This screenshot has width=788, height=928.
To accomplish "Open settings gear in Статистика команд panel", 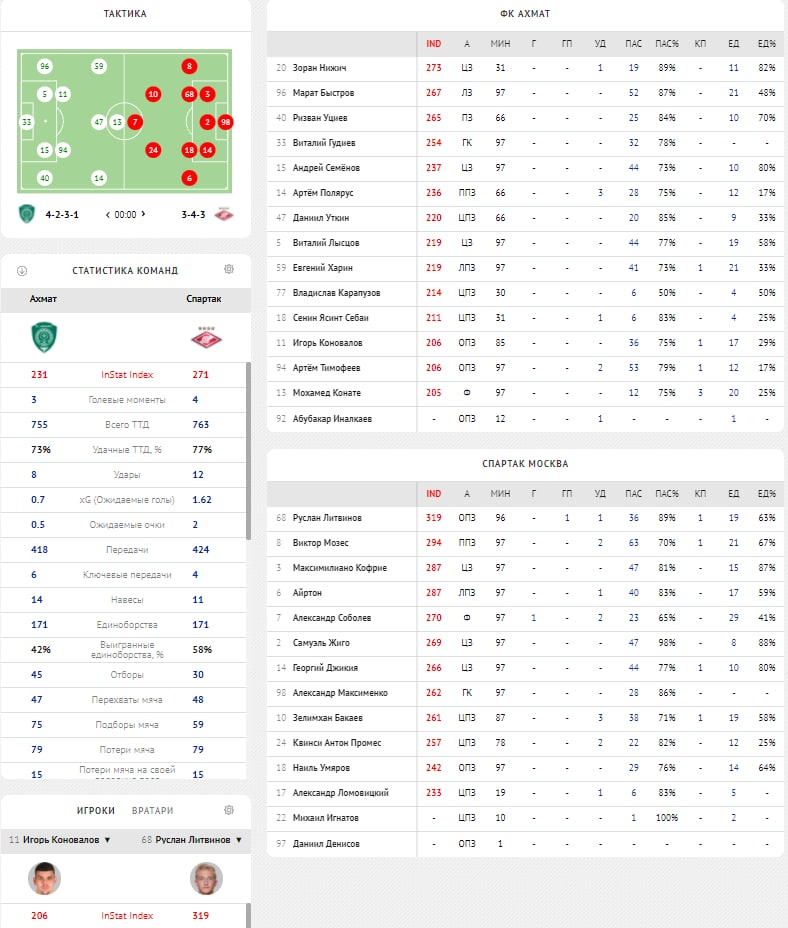I will [229, 270].
